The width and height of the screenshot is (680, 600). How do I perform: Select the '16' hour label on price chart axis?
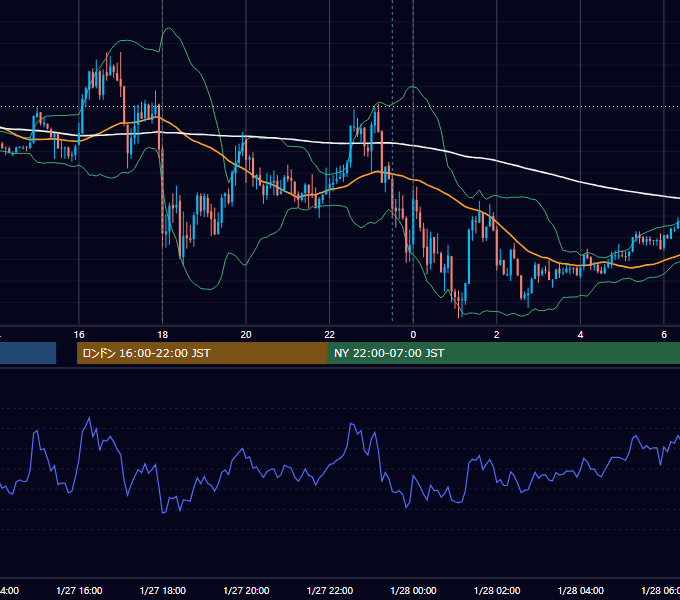pyautogui.click(x=79, y=335)
